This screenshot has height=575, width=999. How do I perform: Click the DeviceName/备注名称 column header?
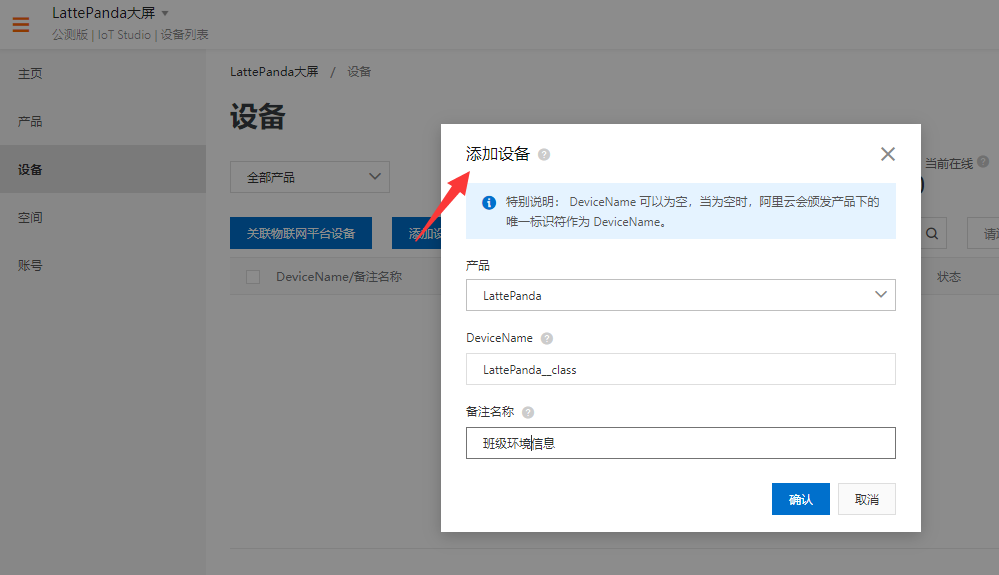click(339, 277)
